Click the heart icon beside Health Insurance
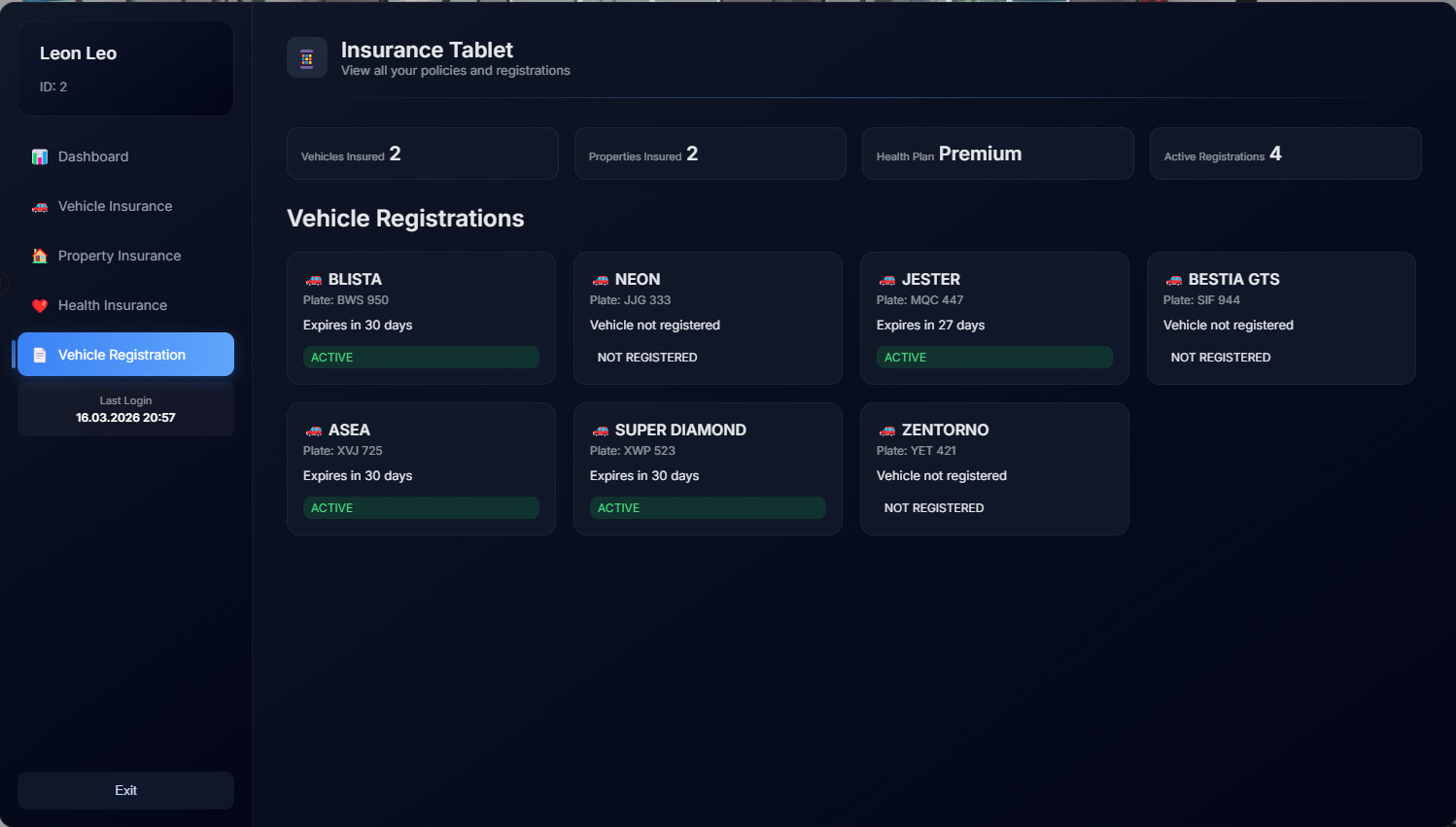Screen dimensions: 1456x827 (x=40, y=305)
